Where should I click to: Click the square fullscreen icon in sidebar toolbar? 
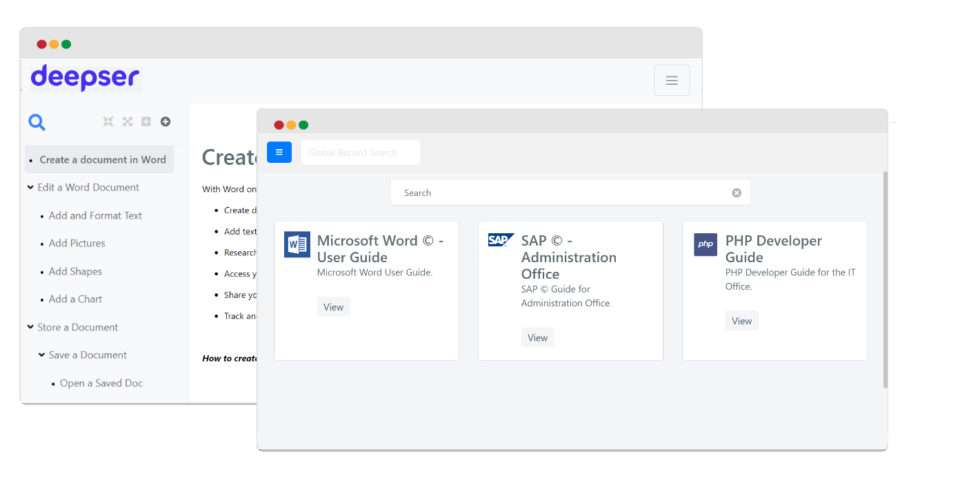146,121
